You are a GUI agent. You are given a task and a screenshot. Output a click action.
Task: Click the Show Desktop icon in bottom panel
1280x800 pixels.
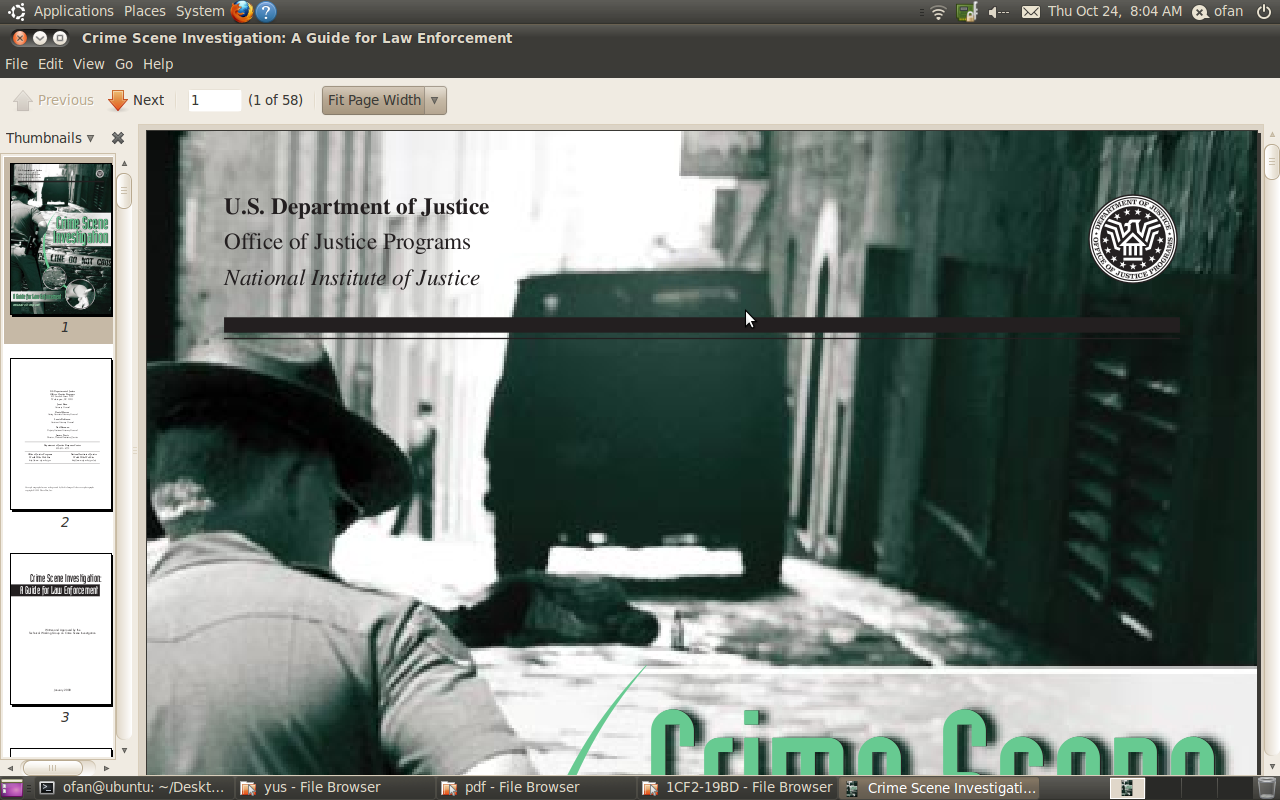point(12,788)
